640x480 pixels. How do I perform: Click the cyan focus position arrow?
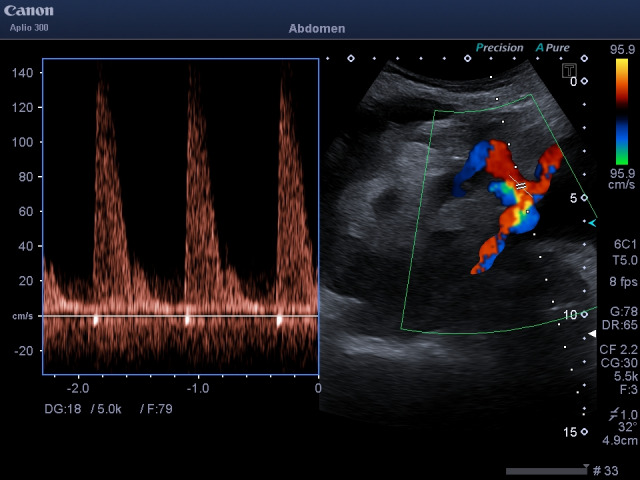592,222
